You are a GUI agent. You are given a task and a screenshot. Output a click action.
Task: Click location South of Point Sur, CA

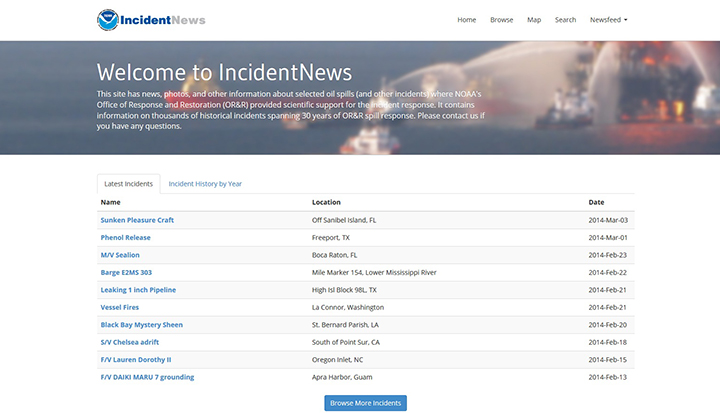tap(346, 342)
